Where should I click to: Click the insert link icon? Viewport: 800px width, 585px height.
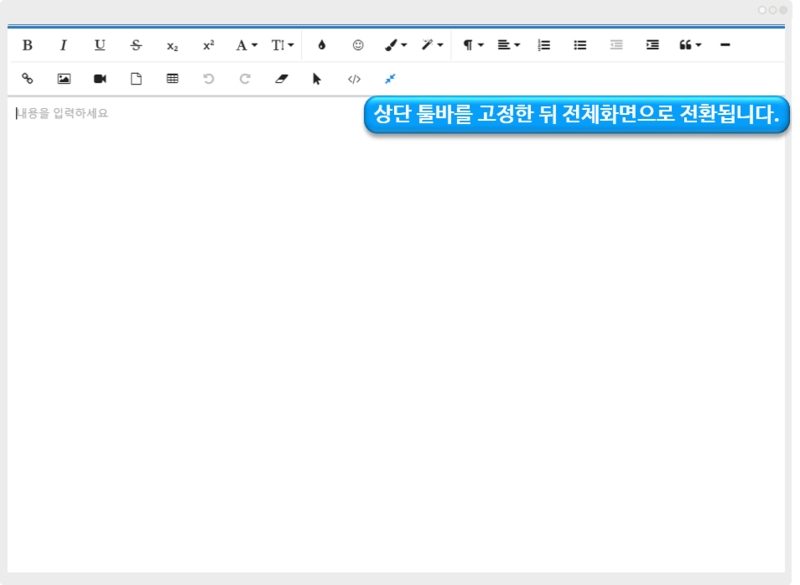tap(28, 79)
